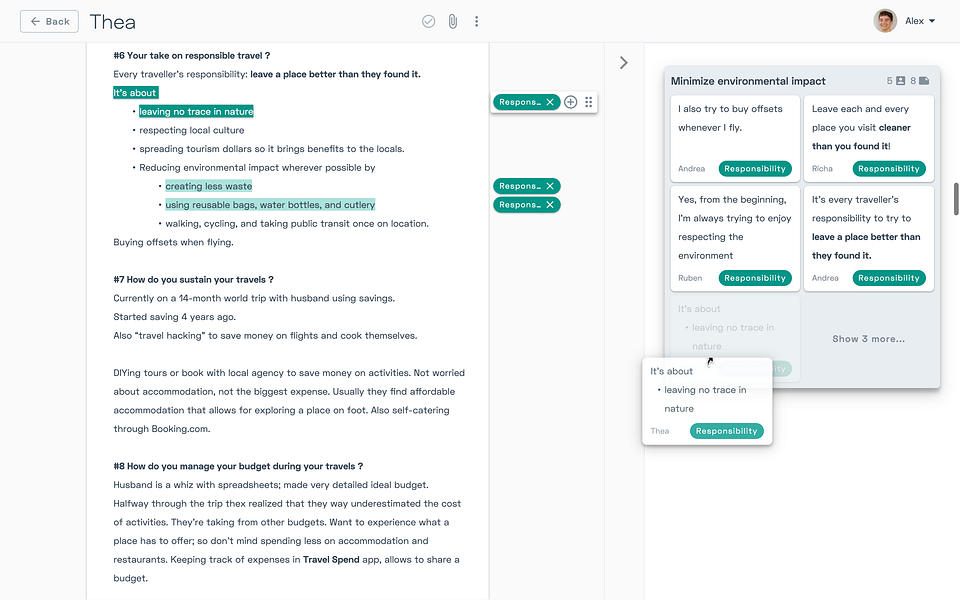The width and height of the screenshot is (960, 600).
Task: Click 'Ruben' author label on card
Action: tap(690, 278)
